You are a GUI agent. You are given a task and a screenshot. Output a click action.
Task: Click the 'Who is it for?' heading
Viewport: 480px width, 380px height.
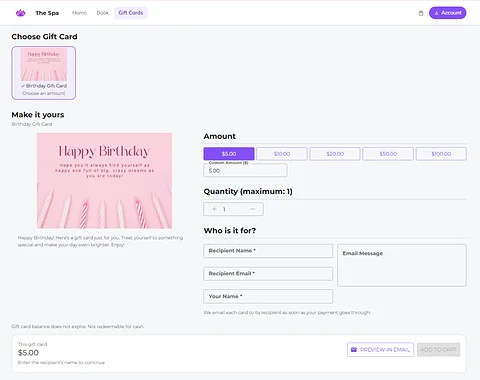click(x=230, y=231)
